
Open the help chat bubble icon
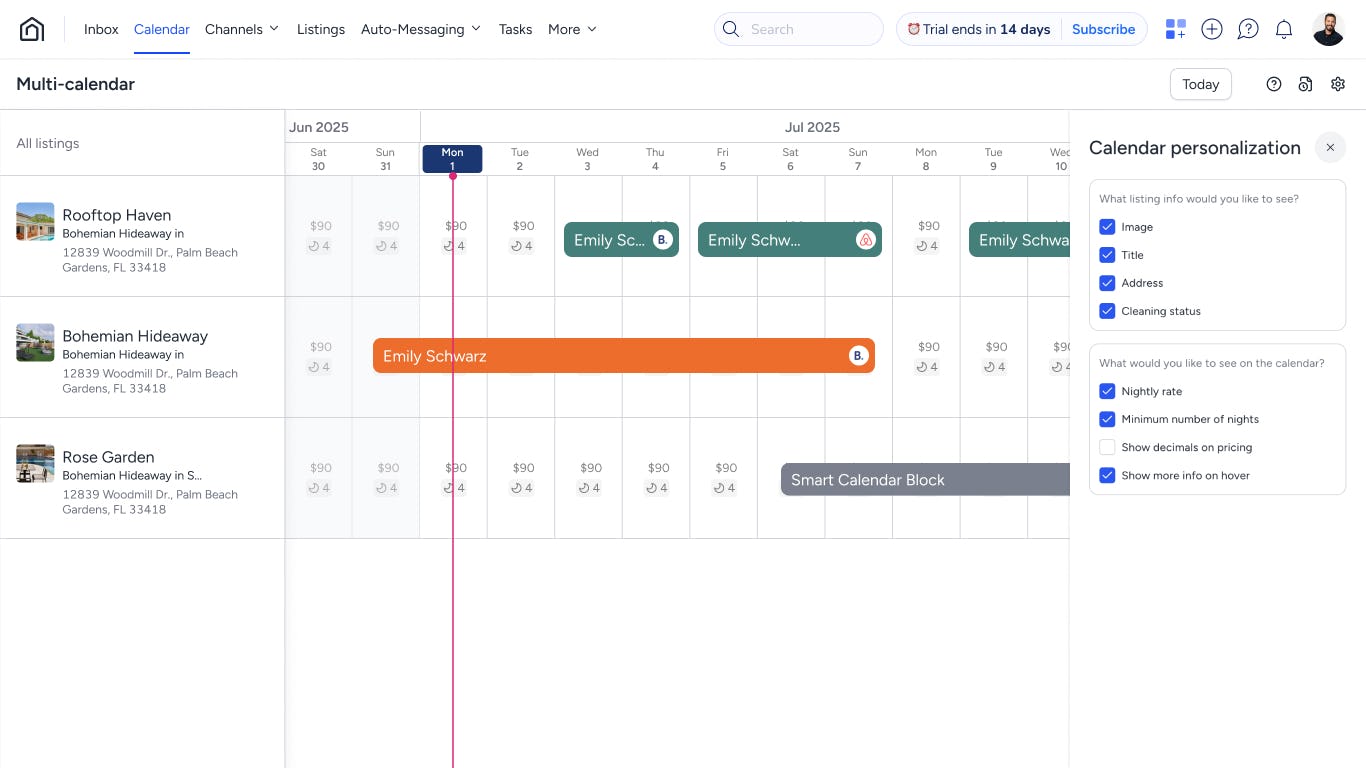1247,29
